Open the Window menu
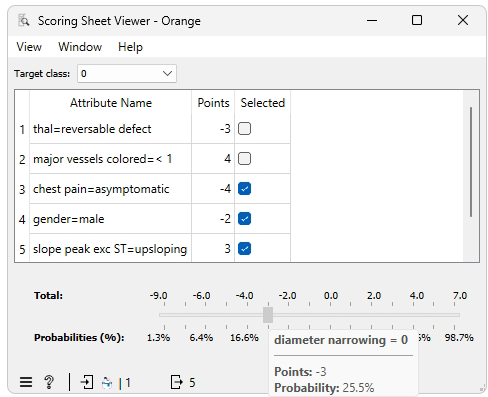Screen dimensions: 488x397 [80, 47]
